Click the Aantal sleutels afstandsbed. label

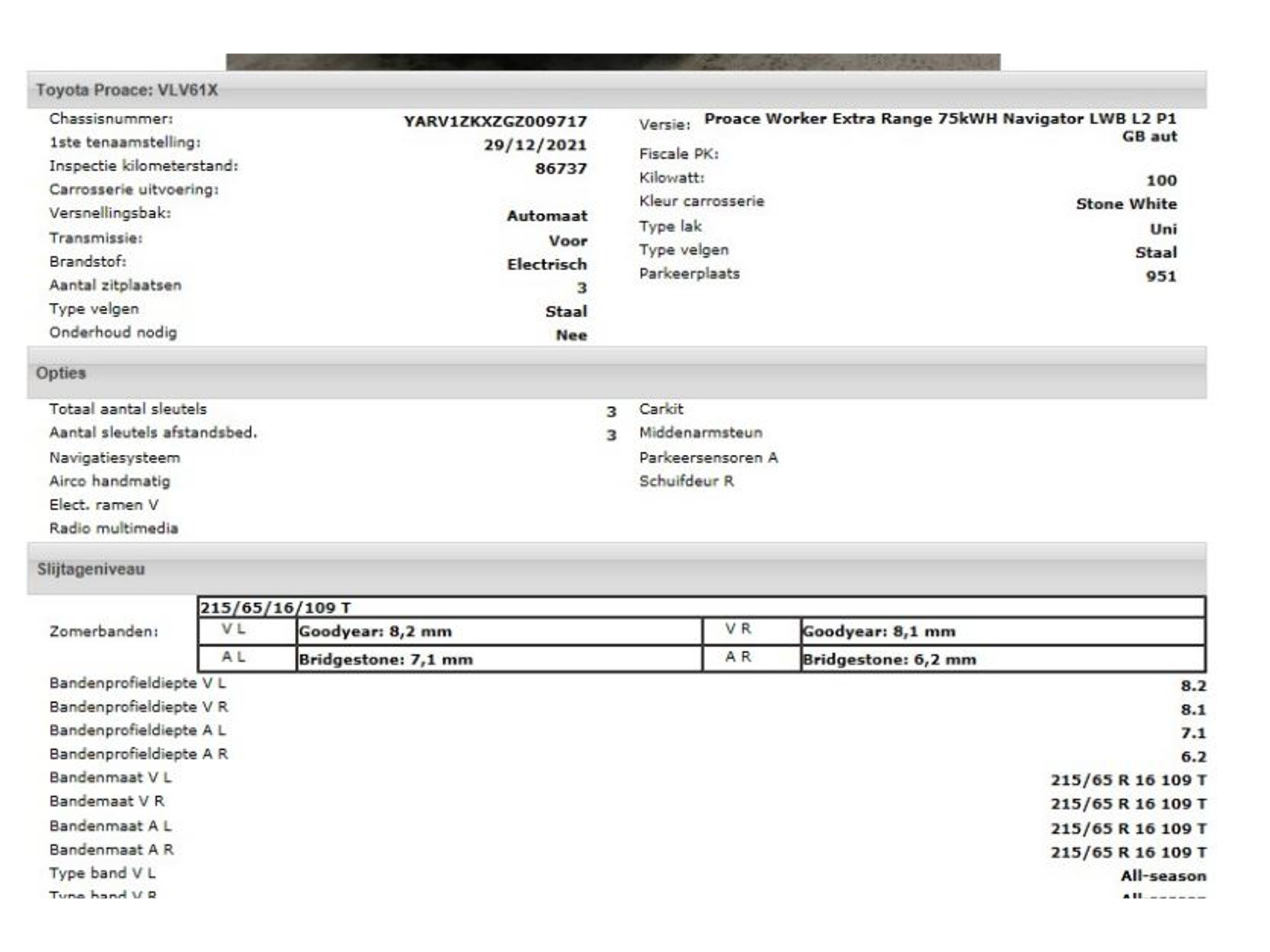[x=153, y=433]
